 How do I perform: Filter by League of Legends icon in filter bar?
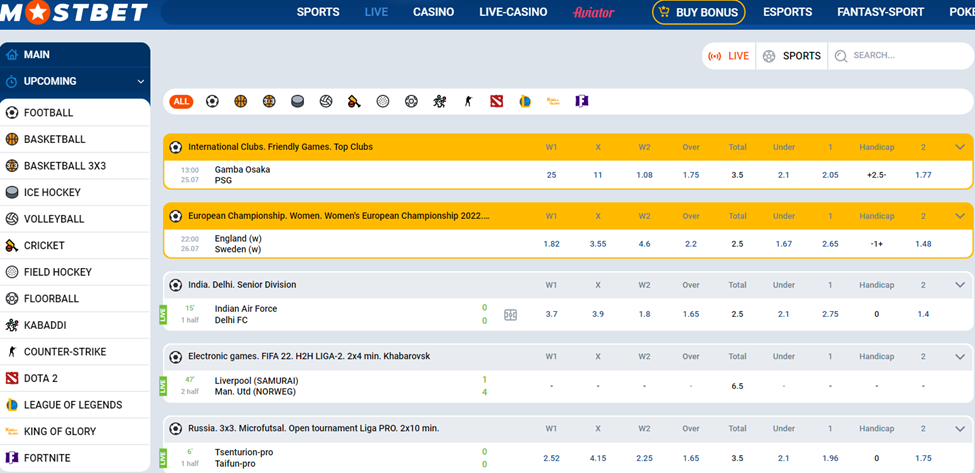tap(525, 101)
